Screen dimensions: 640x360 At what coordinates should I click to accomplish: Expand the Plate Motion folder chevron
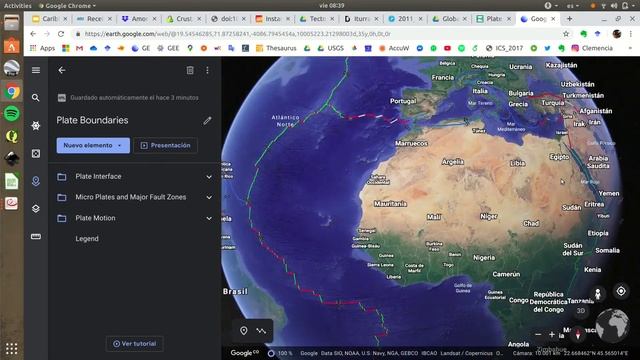coord(209,218)
